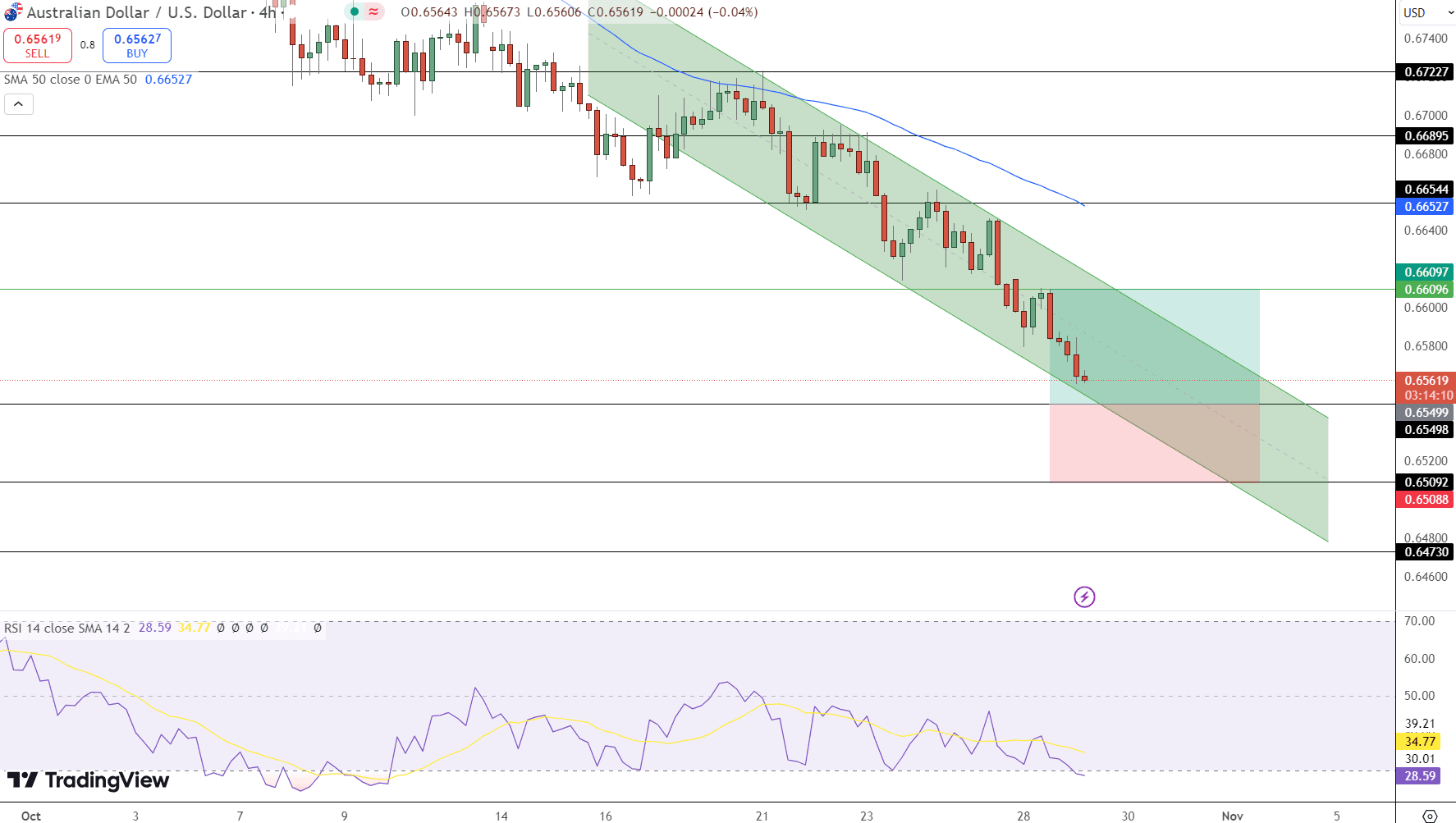This screenshot has width=1456, height=823.
Task: Click the close value C0.65619 text
Action: tap(616, 12)
